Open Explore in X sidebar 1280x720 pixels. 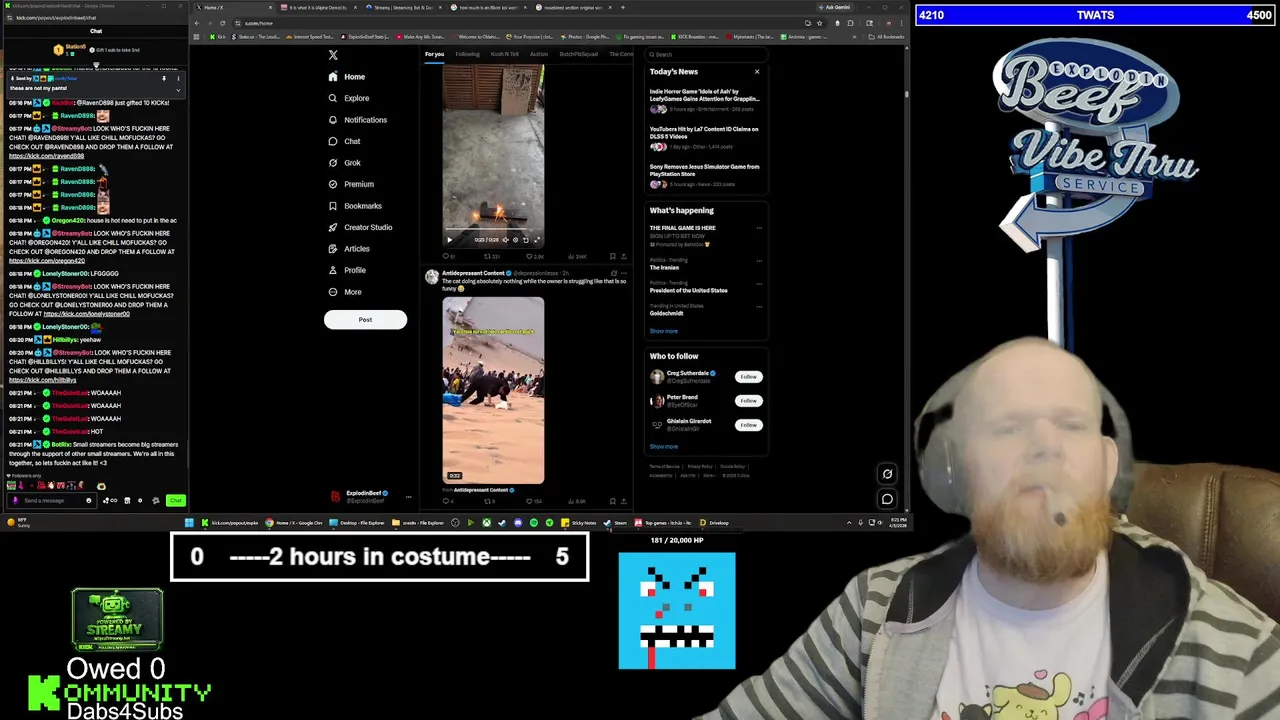point(349,98)
